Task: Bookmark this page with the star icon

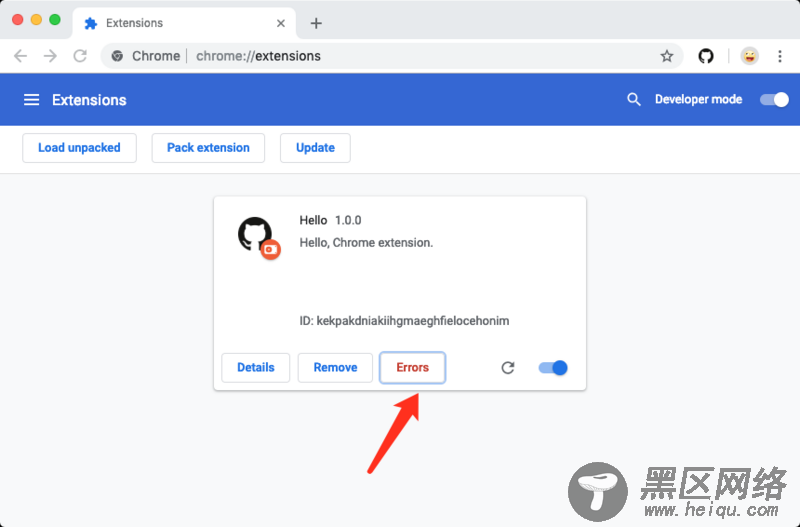Action: point(667,56)
